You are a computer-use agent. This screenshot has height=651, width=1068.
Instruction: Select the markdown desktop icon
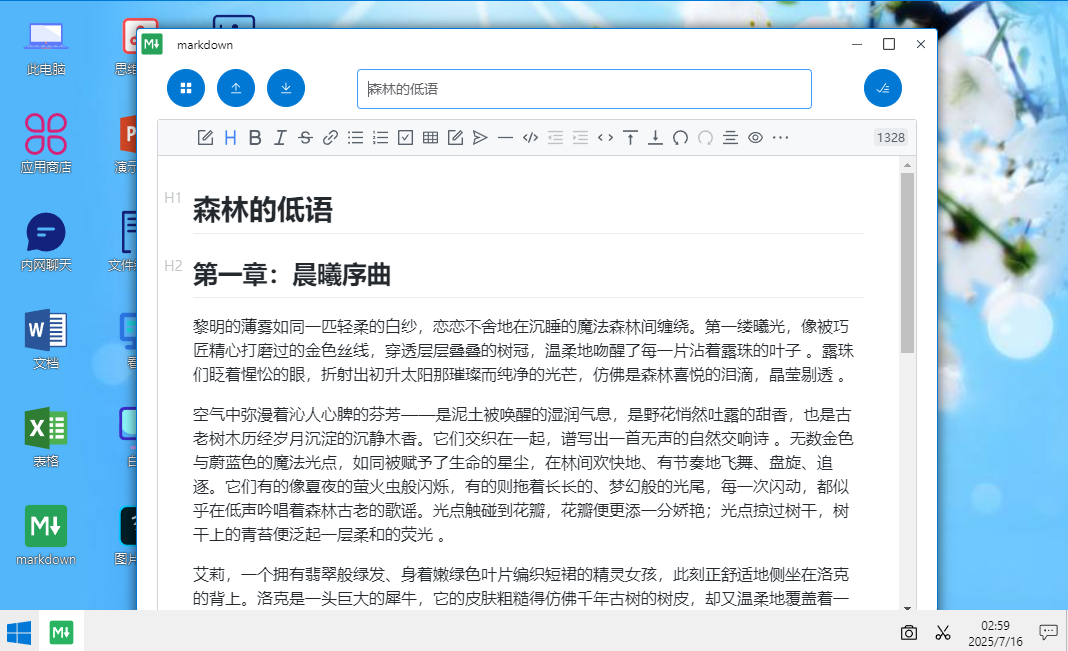point(46,536)
